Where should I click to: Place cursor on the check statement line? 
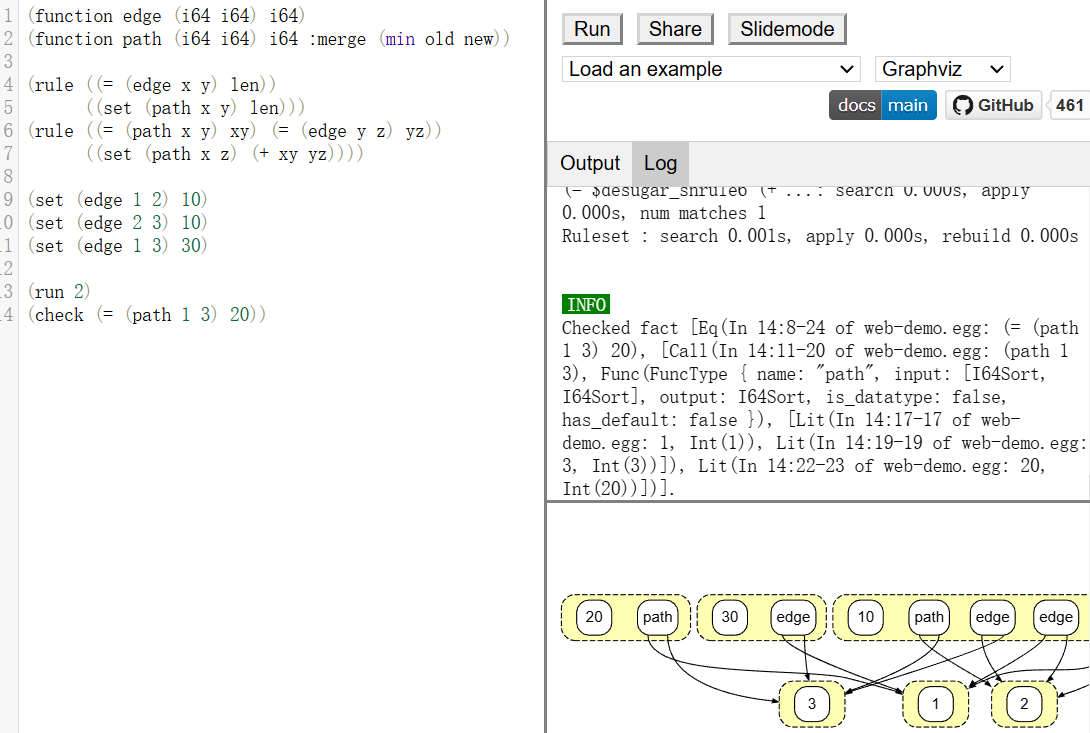coord(150,315)
